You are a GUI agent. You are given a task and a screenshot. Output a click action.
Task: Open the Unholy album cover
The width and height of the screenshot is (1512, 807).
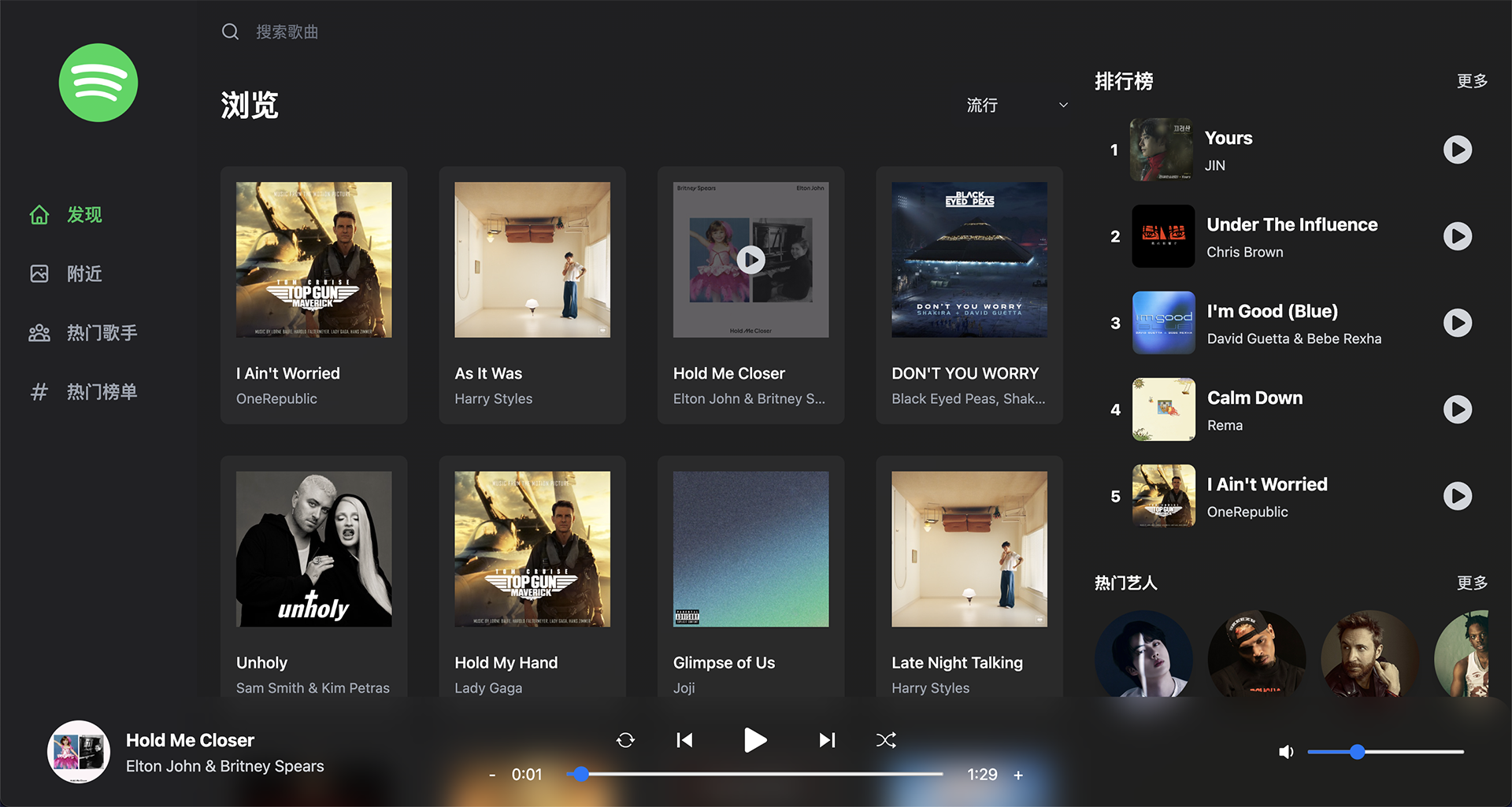314,549
